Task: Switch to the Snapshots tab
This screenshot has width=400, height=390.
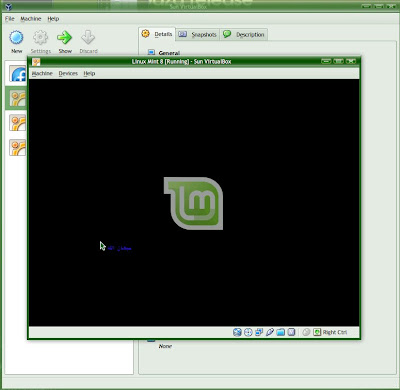Action: [x=198, y=34]
